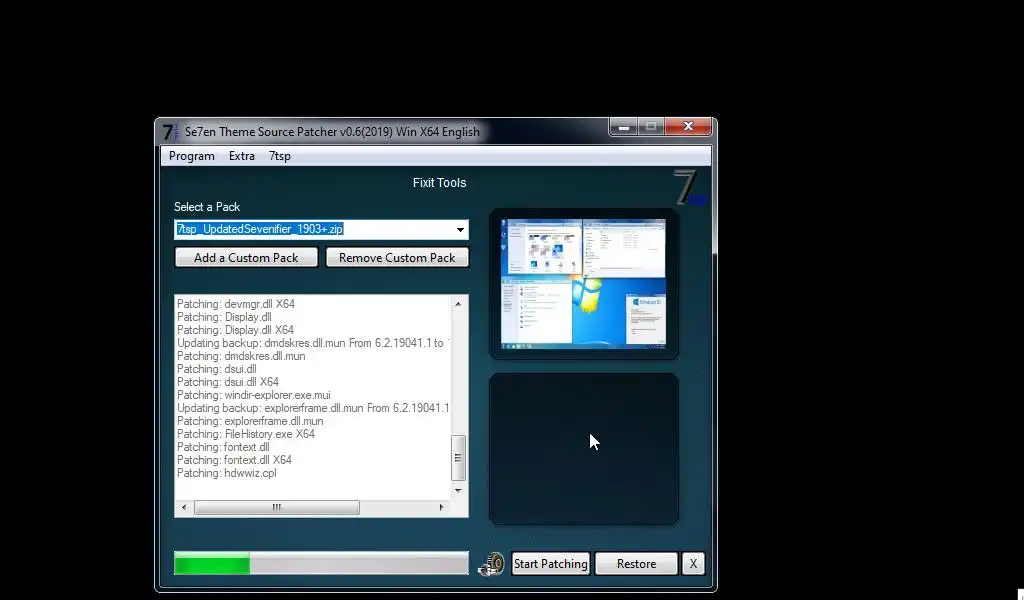Open the Extra menu
Viewport: 1024px width, 600px height.
point(242,156)
